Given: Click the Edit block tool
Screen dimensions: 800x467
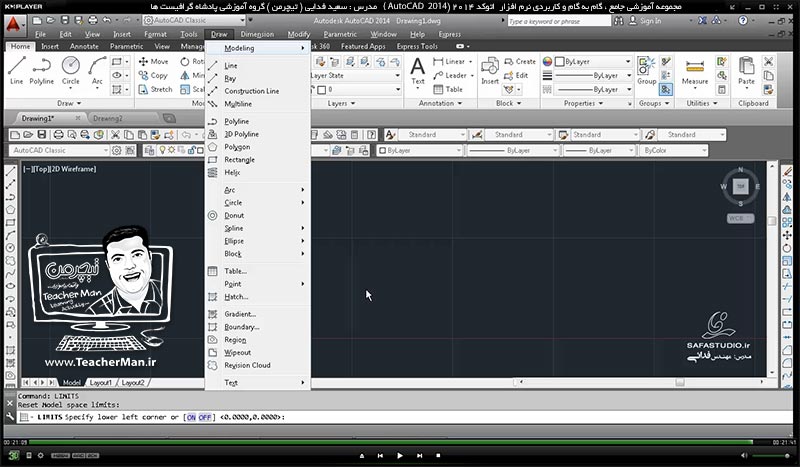Looking at the screenshot, I should (x=516, y=75).
